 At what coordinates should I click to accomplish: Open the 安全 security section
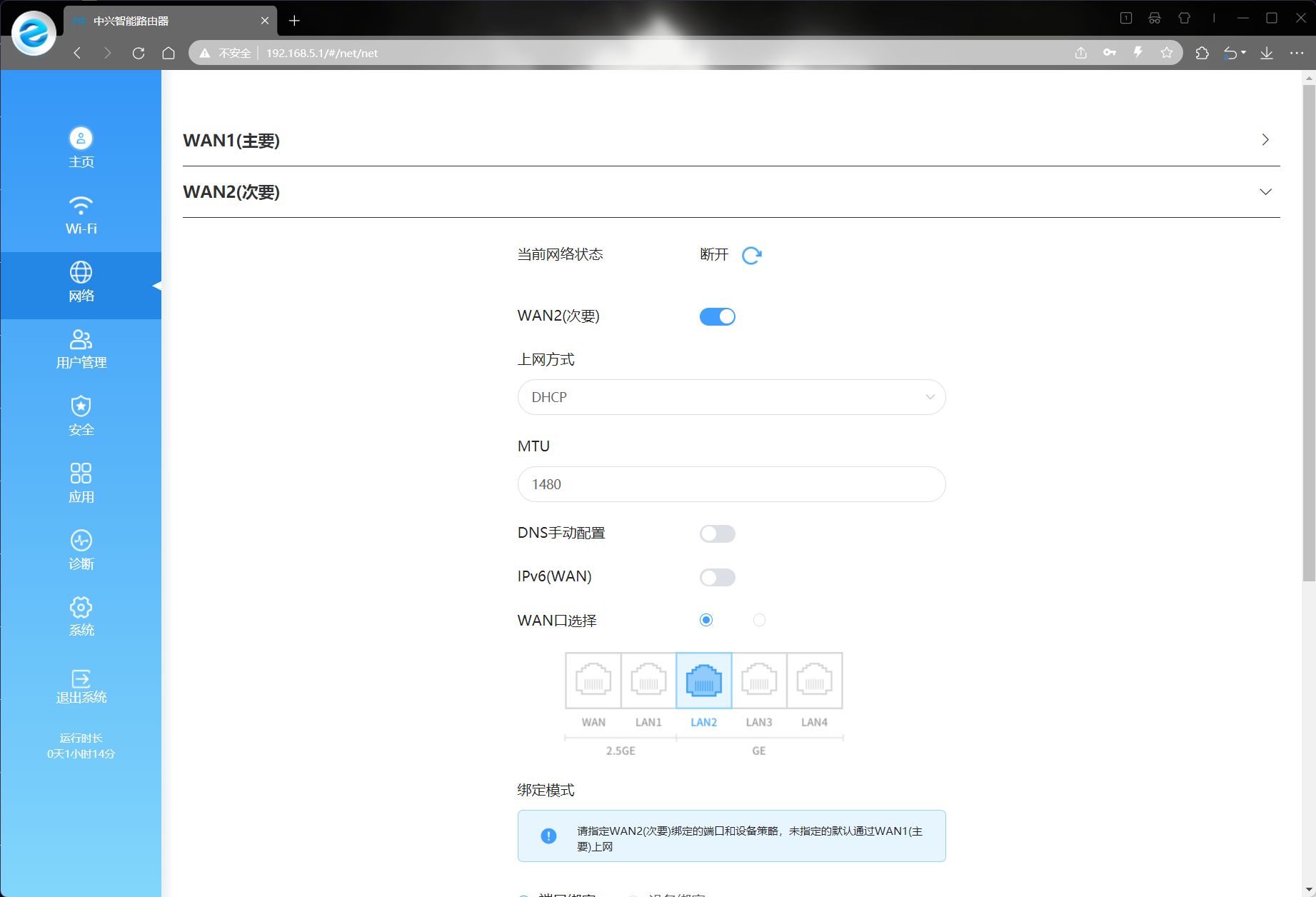pyautogui.click(x=81, y=416)
